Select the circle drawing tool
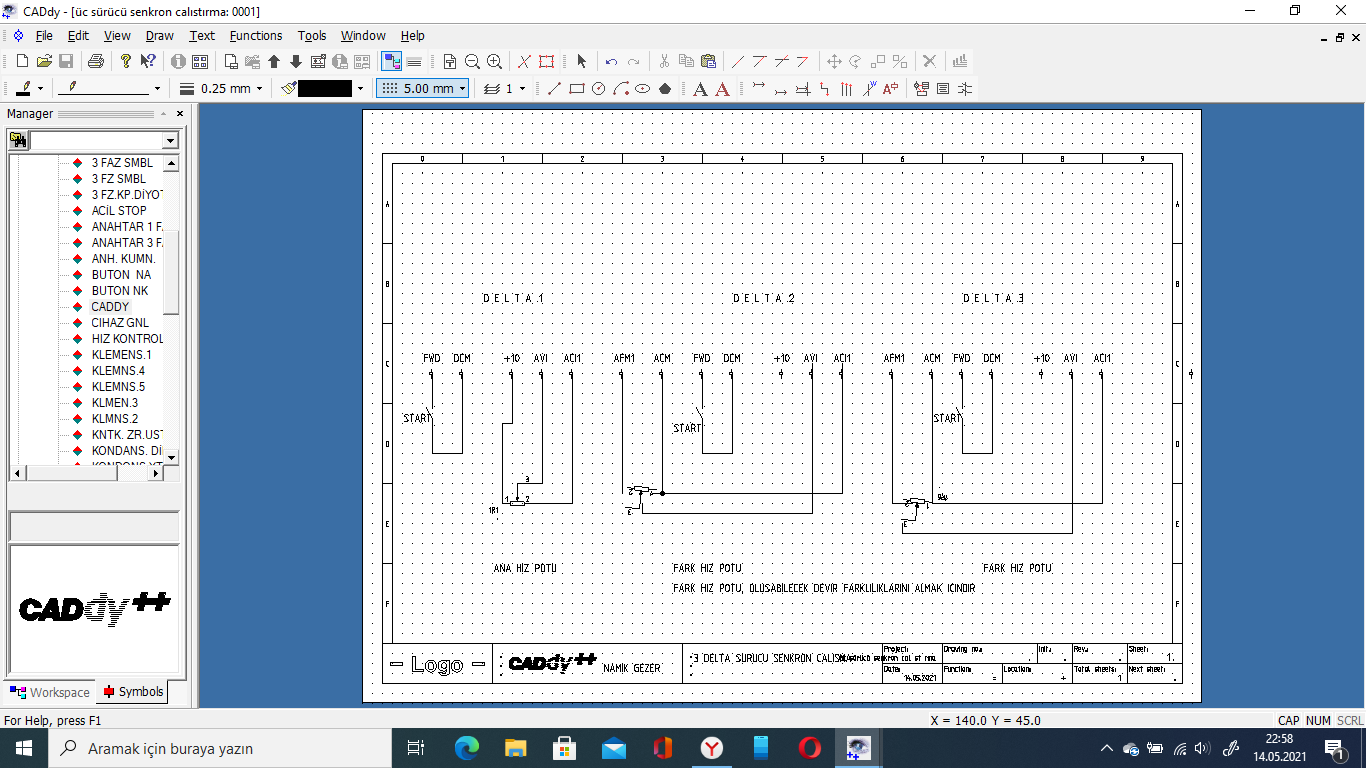The image size is (1366, 768). [598, 89]
